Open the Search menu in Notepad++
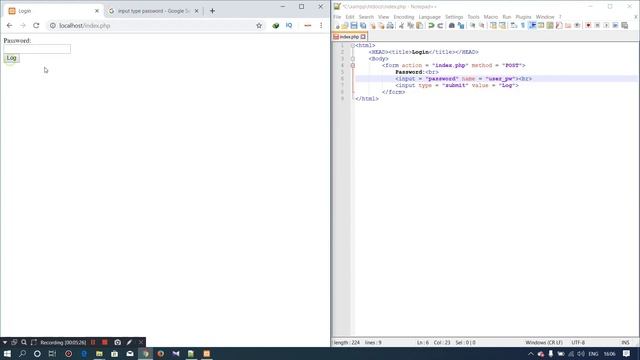The image size is (640, 360). pos(366,17)
